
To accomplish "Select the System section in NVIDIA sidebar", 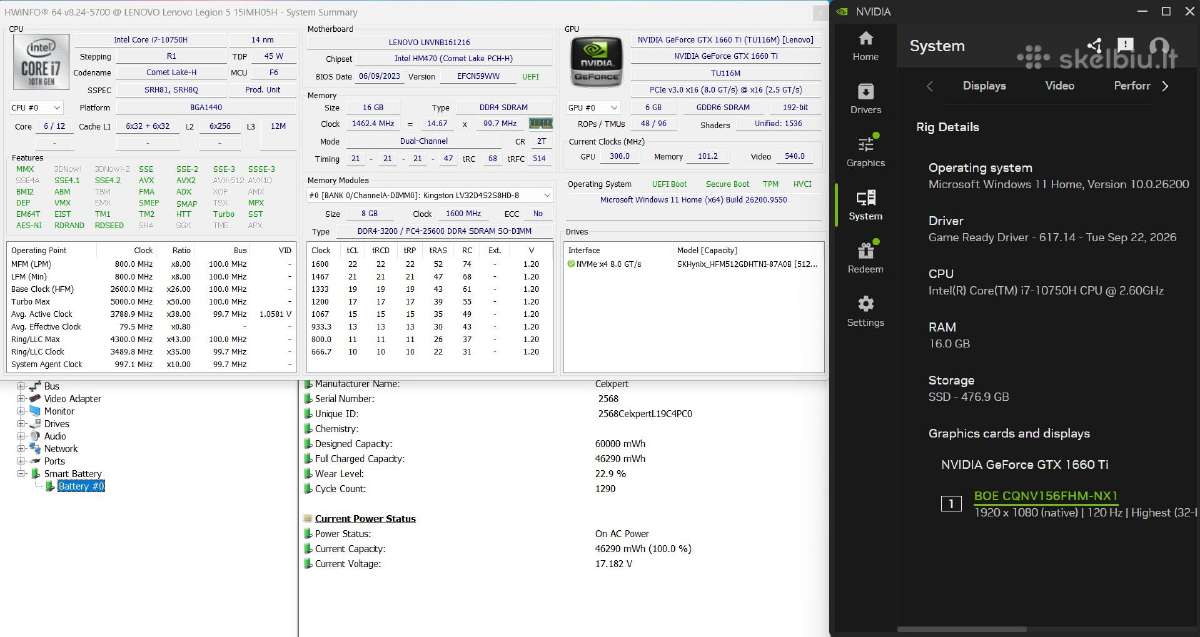I will click(x=865, y=205).
